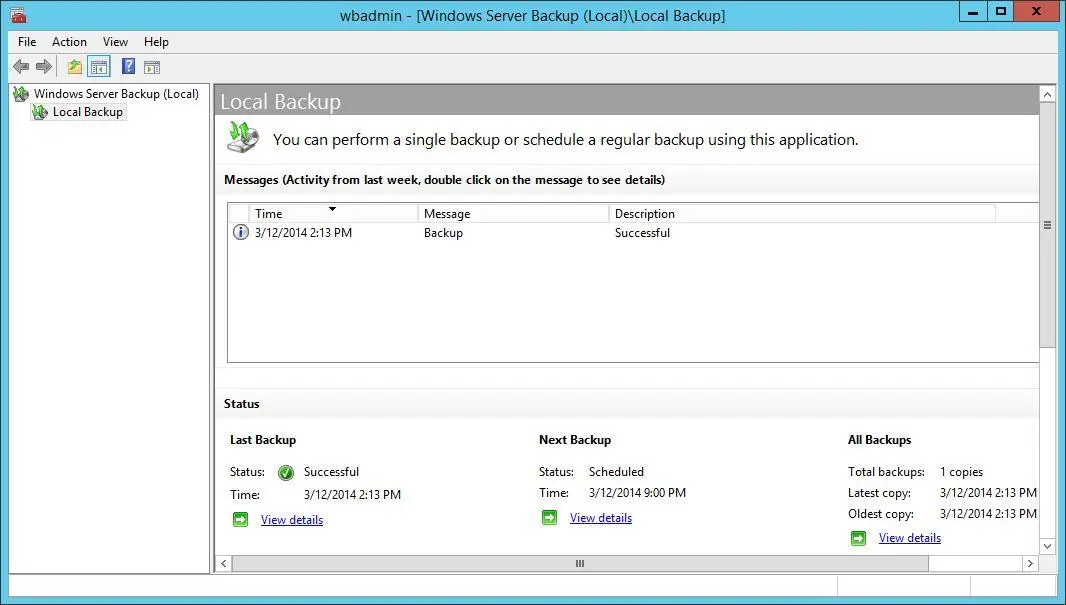Click the Last Backup heading

[263, 440]
